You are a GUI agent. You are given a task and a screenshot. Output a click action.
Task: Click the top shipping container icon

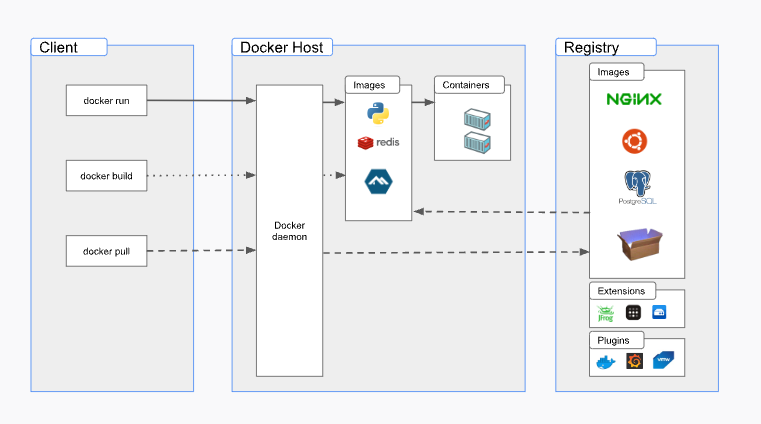point(478,118)
